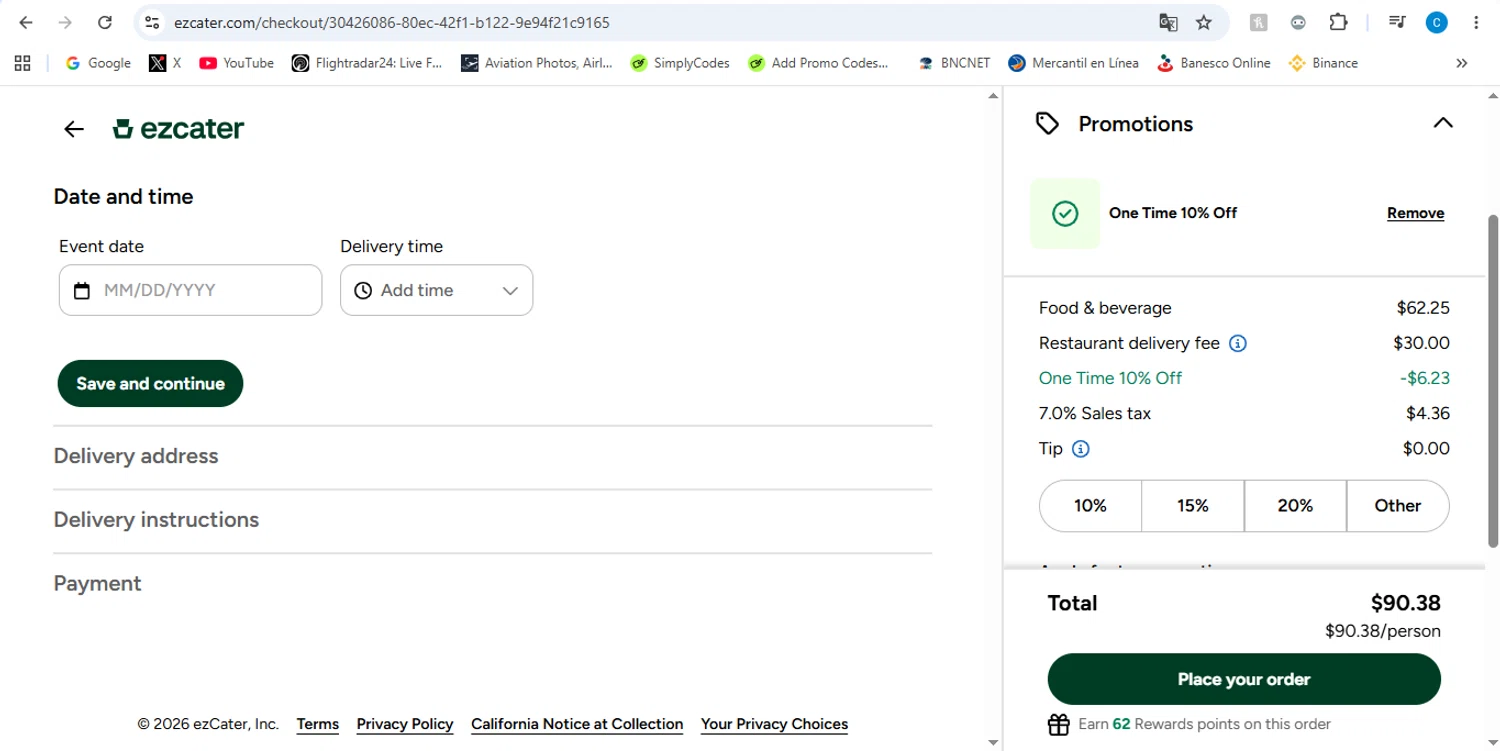Click the ezcater logo
This screenshot has width=1500, height=751.
click(x=179, y=128)
